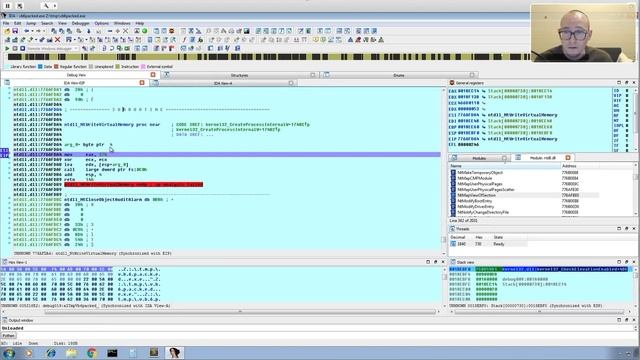Click the Python button in the output window

point(8,336)
